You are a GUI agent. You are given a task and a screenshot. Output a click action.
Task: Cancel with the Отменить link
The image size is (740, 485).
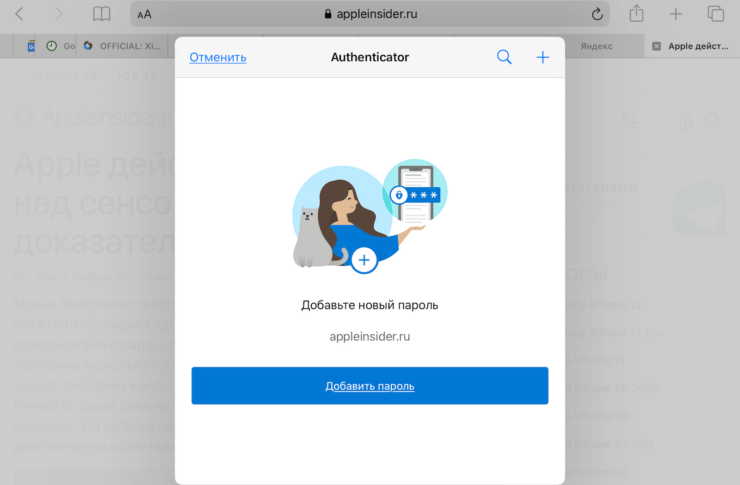218,58
